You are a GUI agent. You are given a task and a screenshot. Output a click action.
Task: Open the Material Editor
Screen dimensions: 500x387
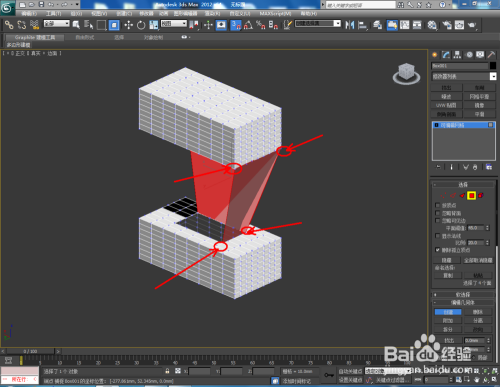tap(432, 25)
